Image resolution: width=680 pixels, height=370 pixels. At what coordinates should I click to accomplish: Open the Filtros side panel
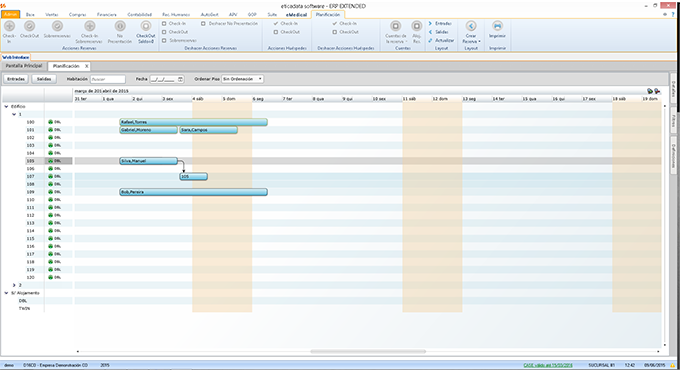(673, 120)
